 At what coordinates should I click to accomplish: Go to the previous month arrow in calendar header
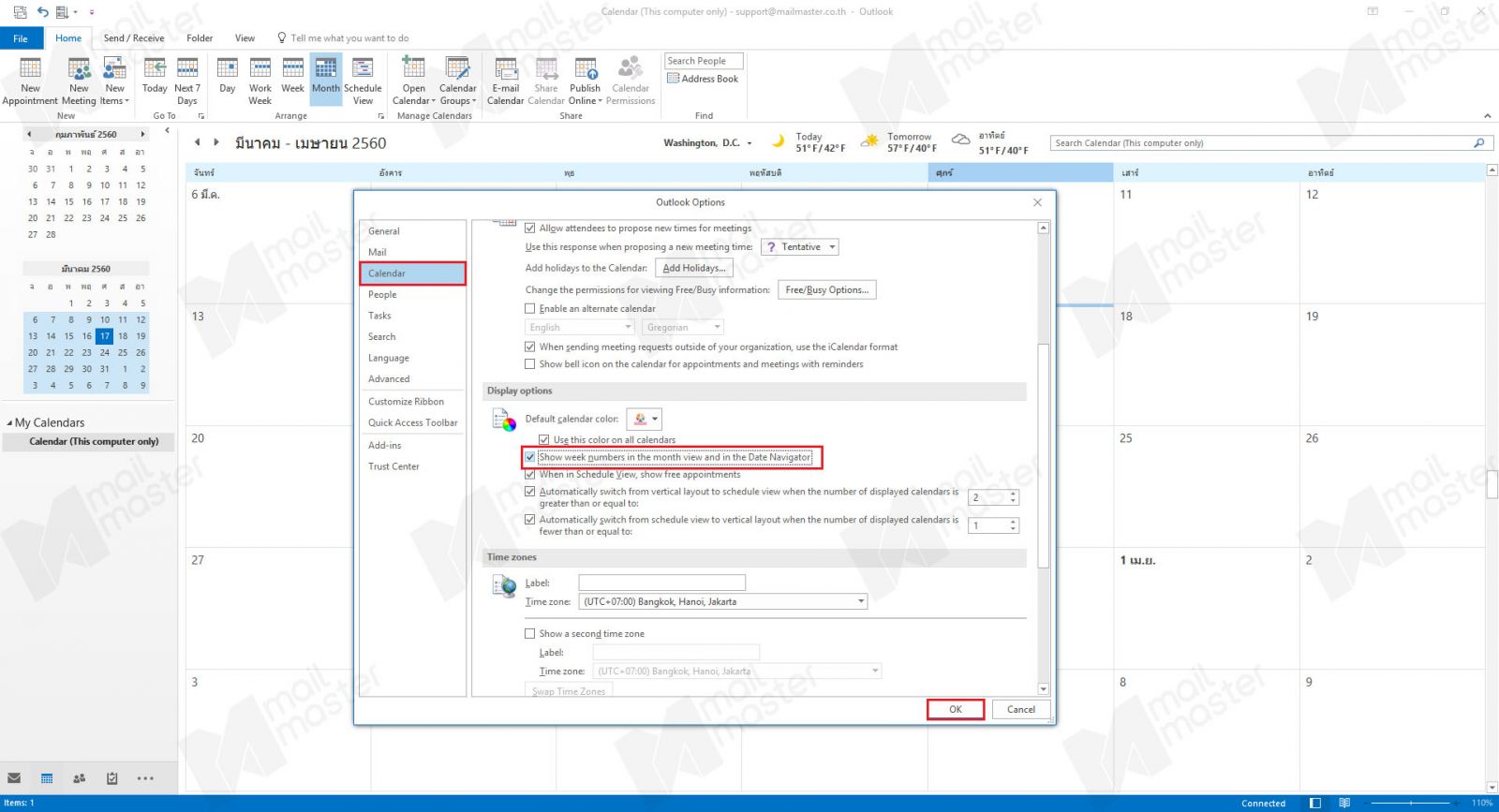coord(197,142)
